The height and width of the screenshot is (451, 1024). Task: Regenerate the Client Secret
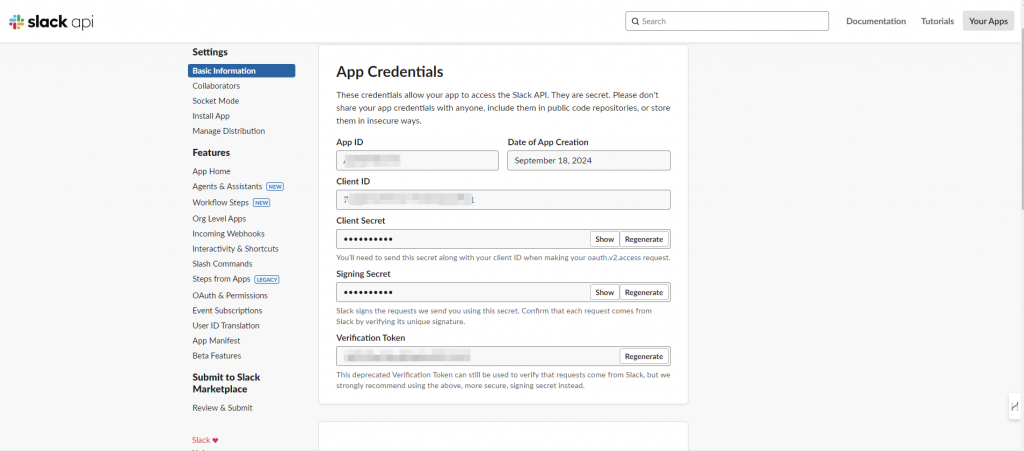click(643, 239)
